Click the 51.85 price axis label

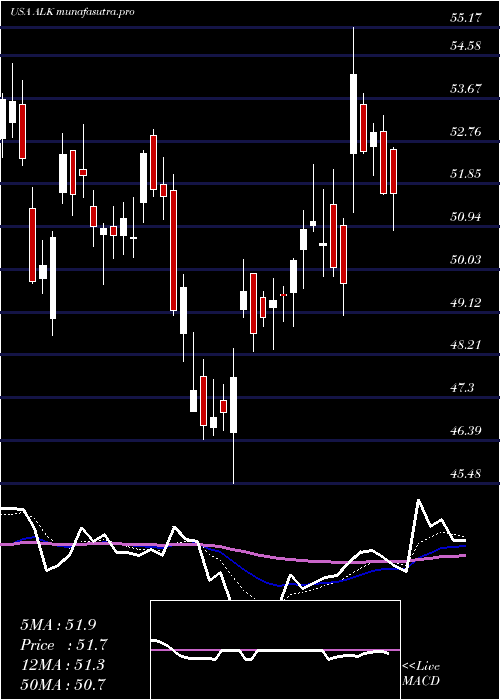click(x=466, y=174)
